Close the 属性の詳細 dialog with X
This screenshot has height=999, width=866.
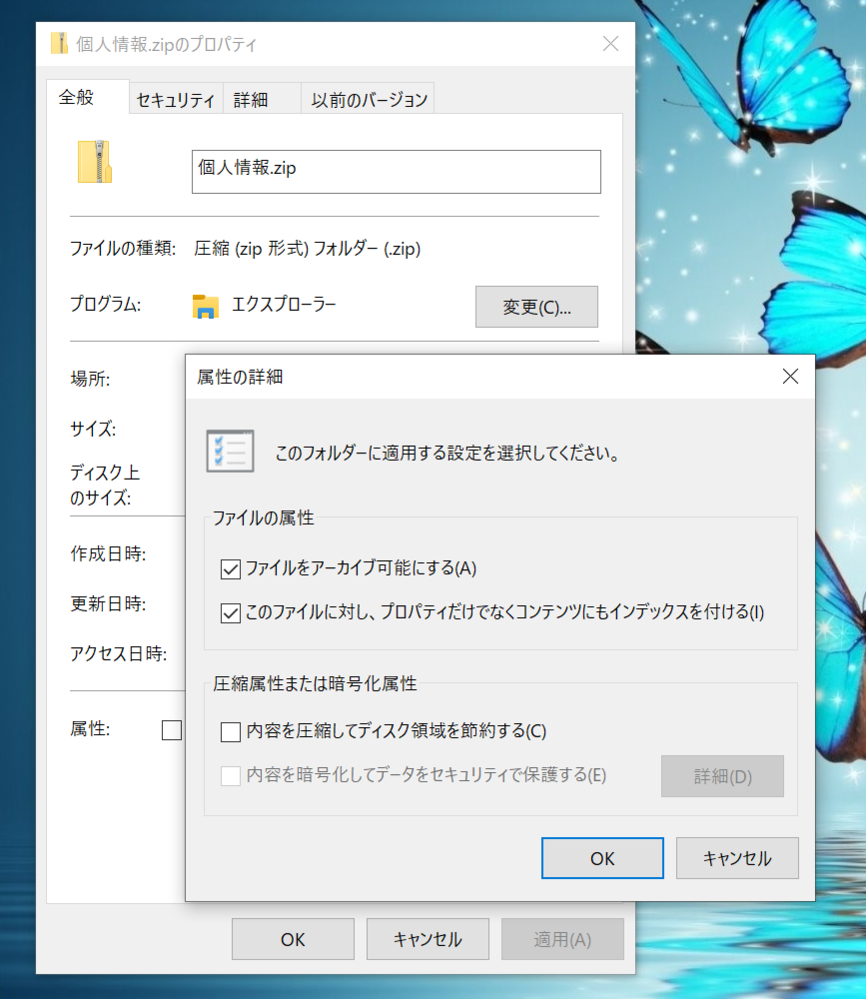tap(790, 377)
